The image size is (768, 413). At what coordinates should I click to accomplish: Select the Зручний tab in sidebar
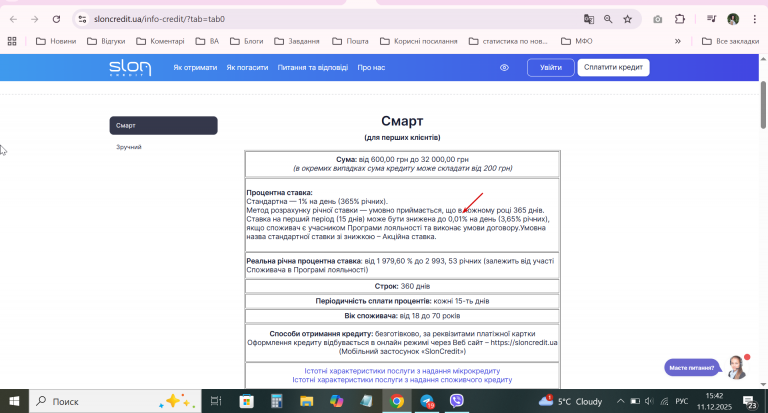pos(129,147)
